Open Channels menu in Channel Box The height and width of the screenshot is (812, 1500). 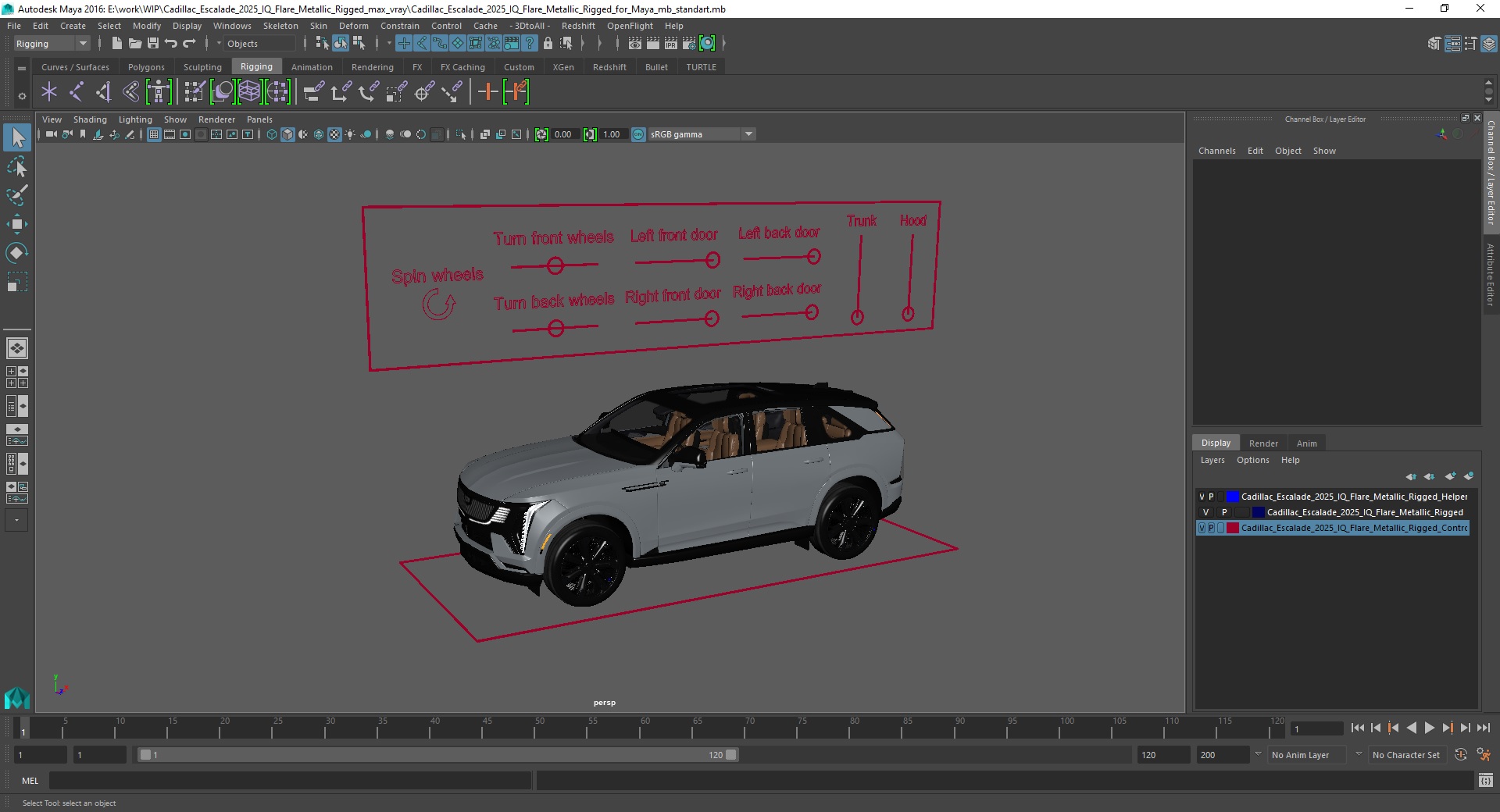tap(1216, 151)
